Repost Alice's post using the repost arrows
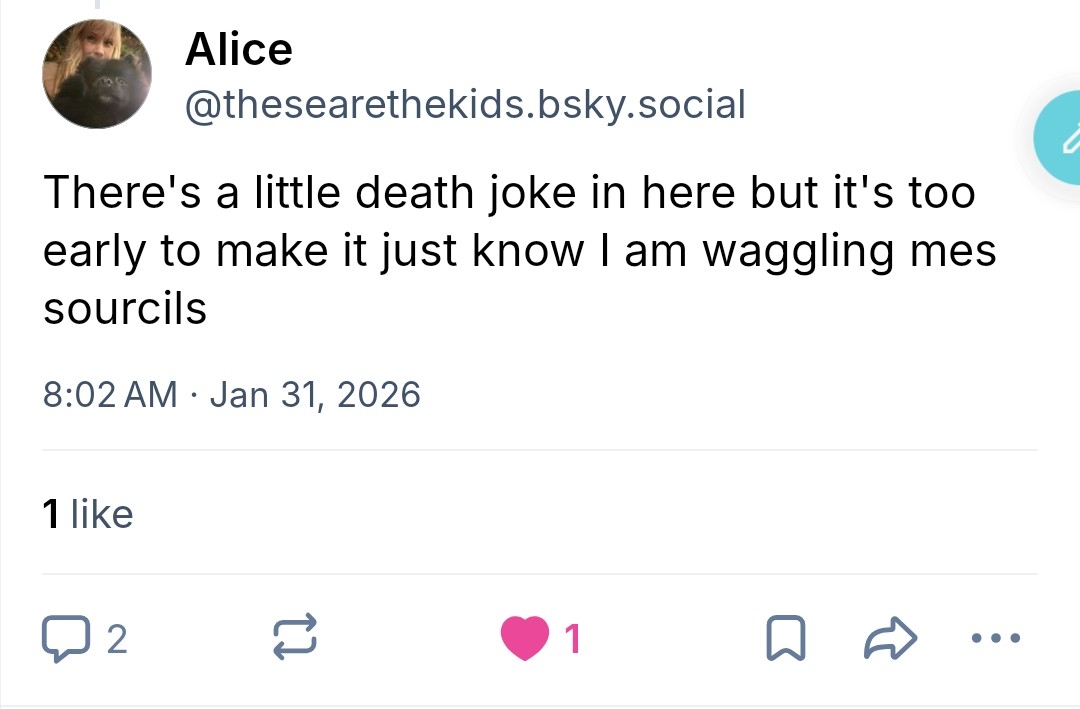Screen dimensions: 1080x709 pos(296,638)
